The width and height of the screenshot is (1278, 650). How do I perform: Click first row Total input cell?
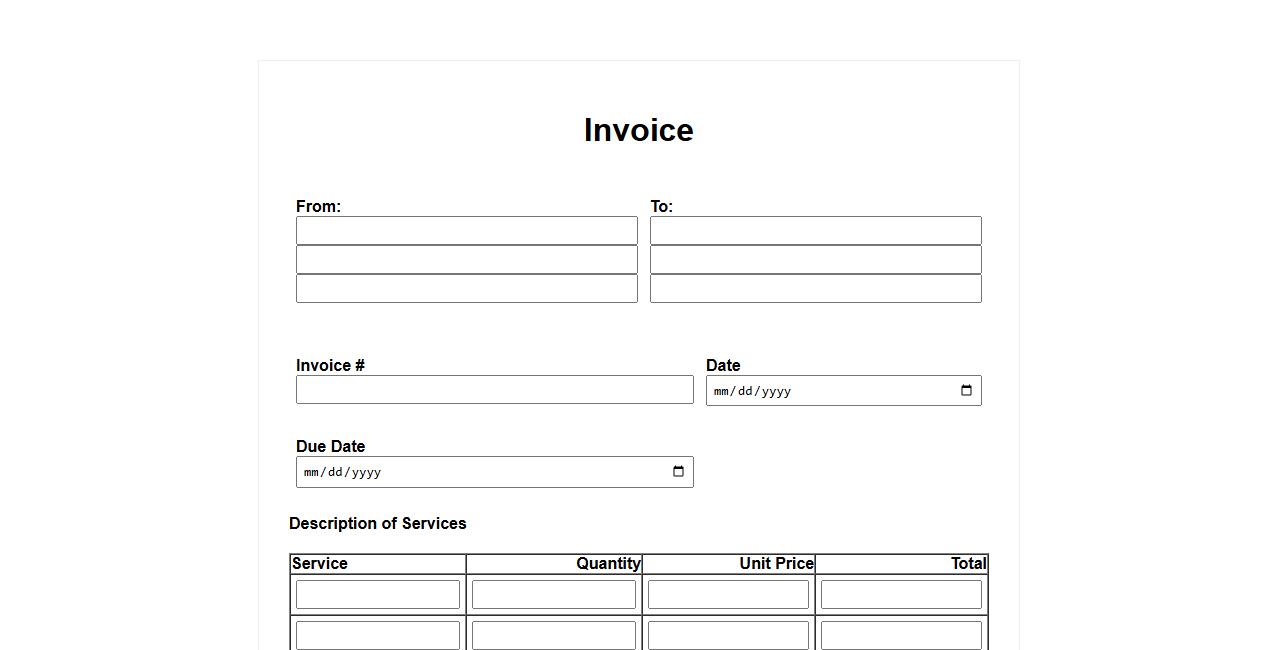(x=901, y=594)
